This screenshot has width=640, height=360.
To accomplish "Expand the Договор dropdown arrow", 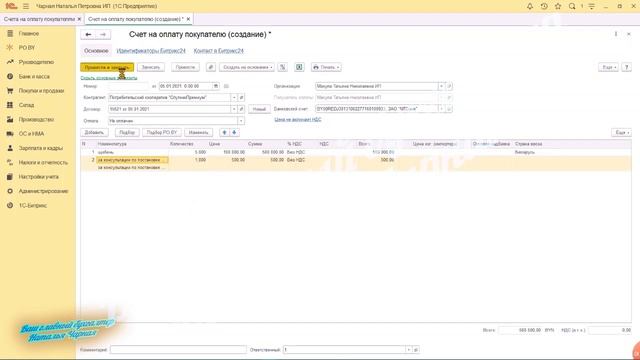I will 234,109.
